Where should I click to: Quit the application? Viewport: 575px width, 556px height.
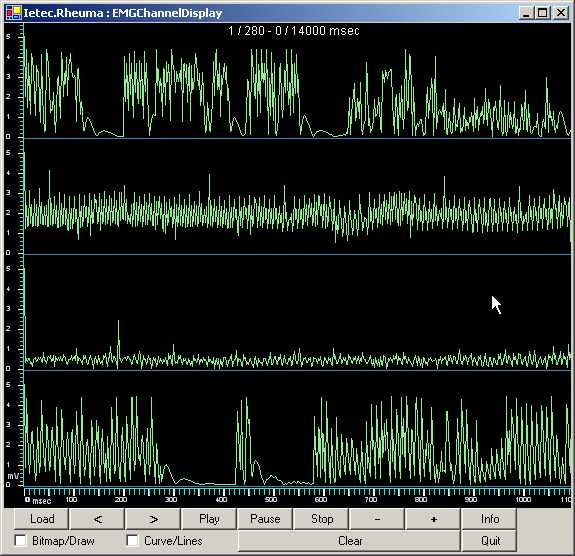coord(489,541)
